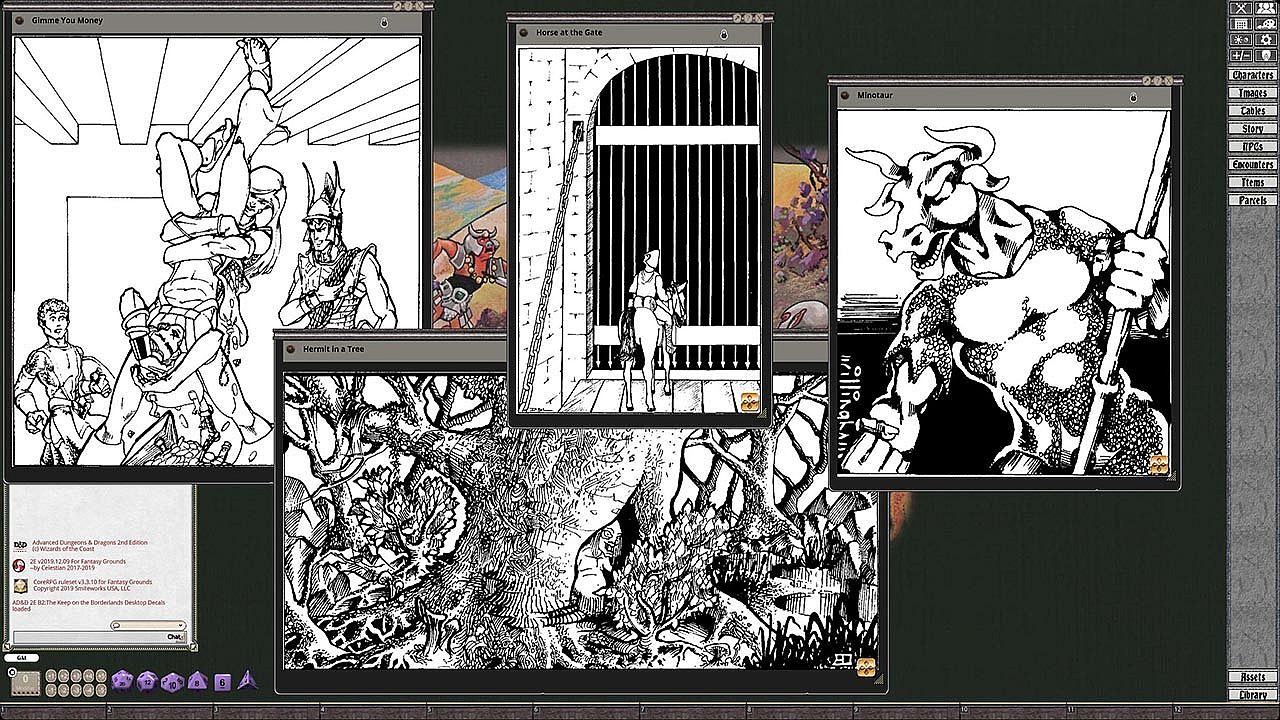Roll the purple d10 die
Screen dimensions: 1280x720
coord(173,681)
